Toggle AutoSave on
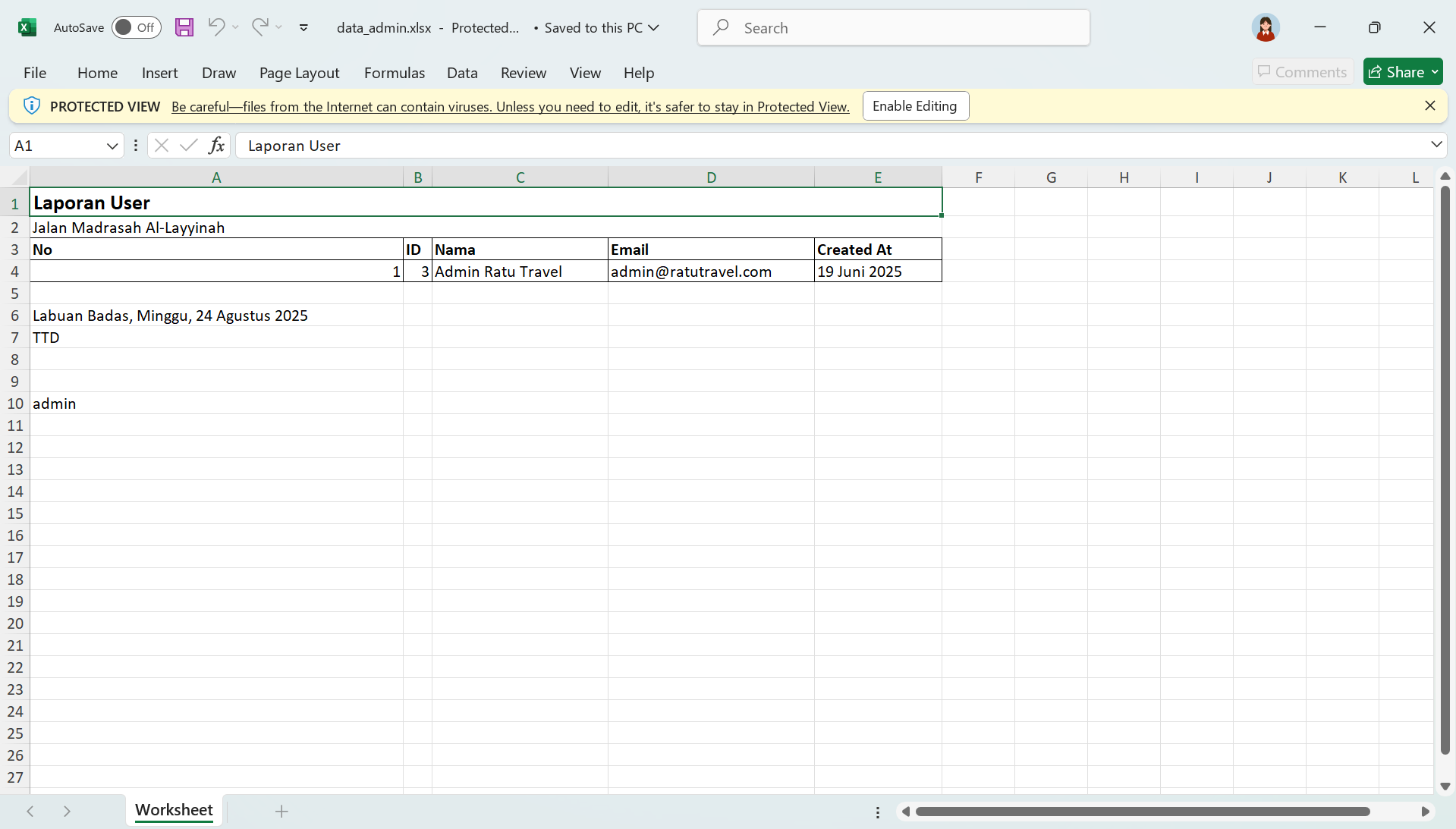Viewport: 1456px width, 829px height. point(136,27)
